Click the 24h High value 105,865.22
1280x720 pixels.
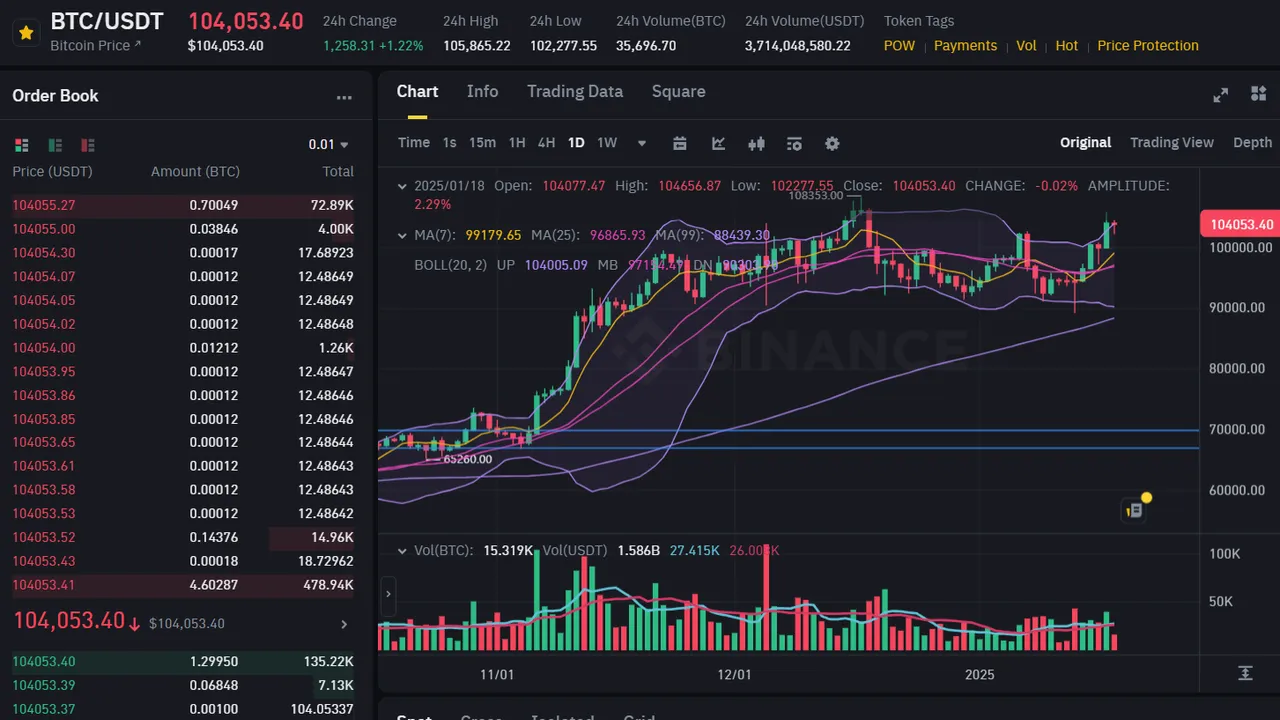coord(477,46)
